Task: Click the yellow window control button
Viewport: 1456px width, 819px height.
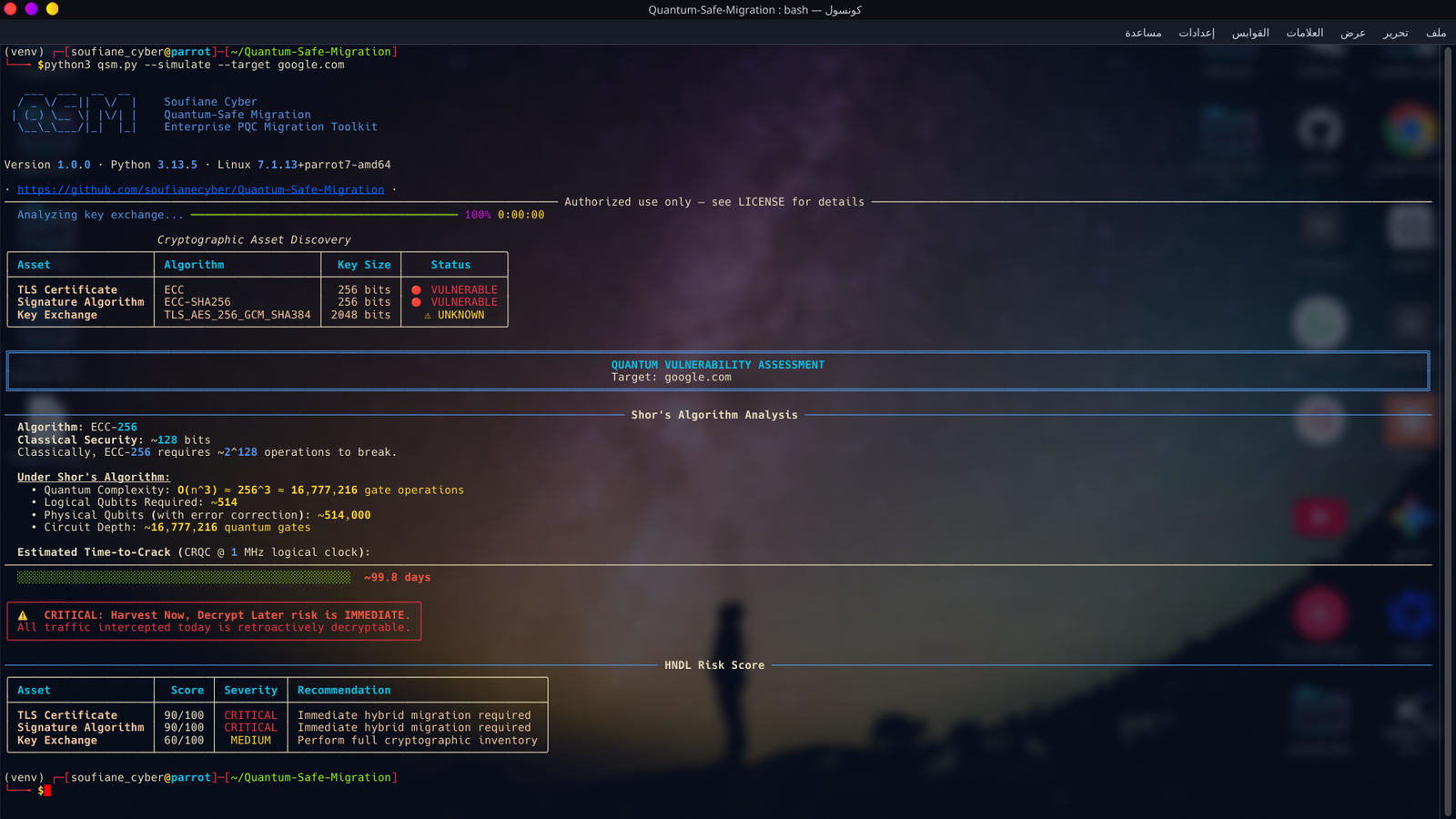Action: [53, 9]
